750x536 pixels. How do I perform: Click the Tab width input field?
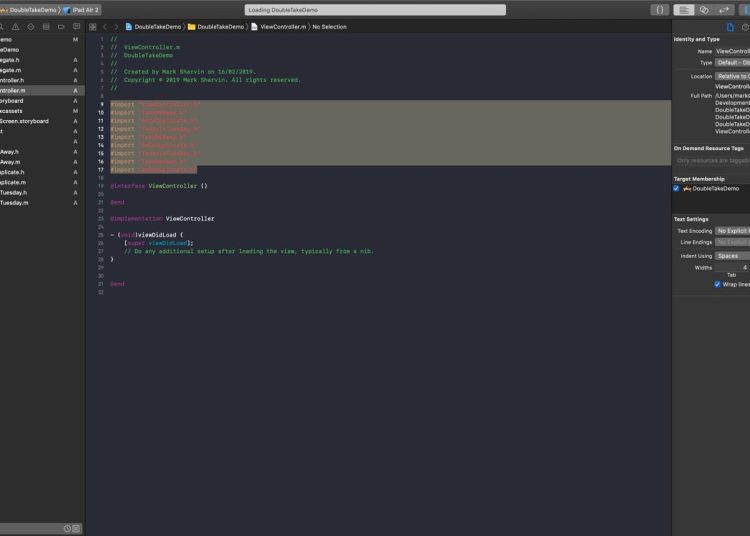click(x=737, y=267)
